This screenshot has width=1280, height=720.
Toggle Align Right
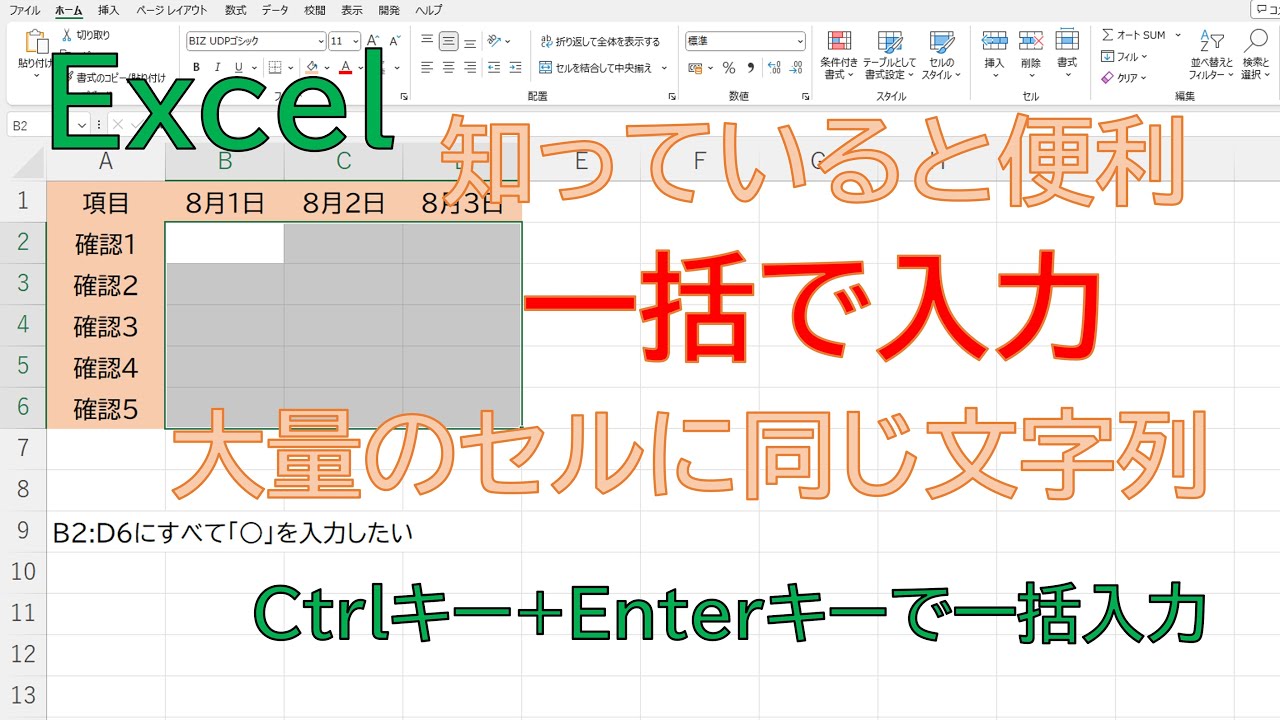(469, 67)
